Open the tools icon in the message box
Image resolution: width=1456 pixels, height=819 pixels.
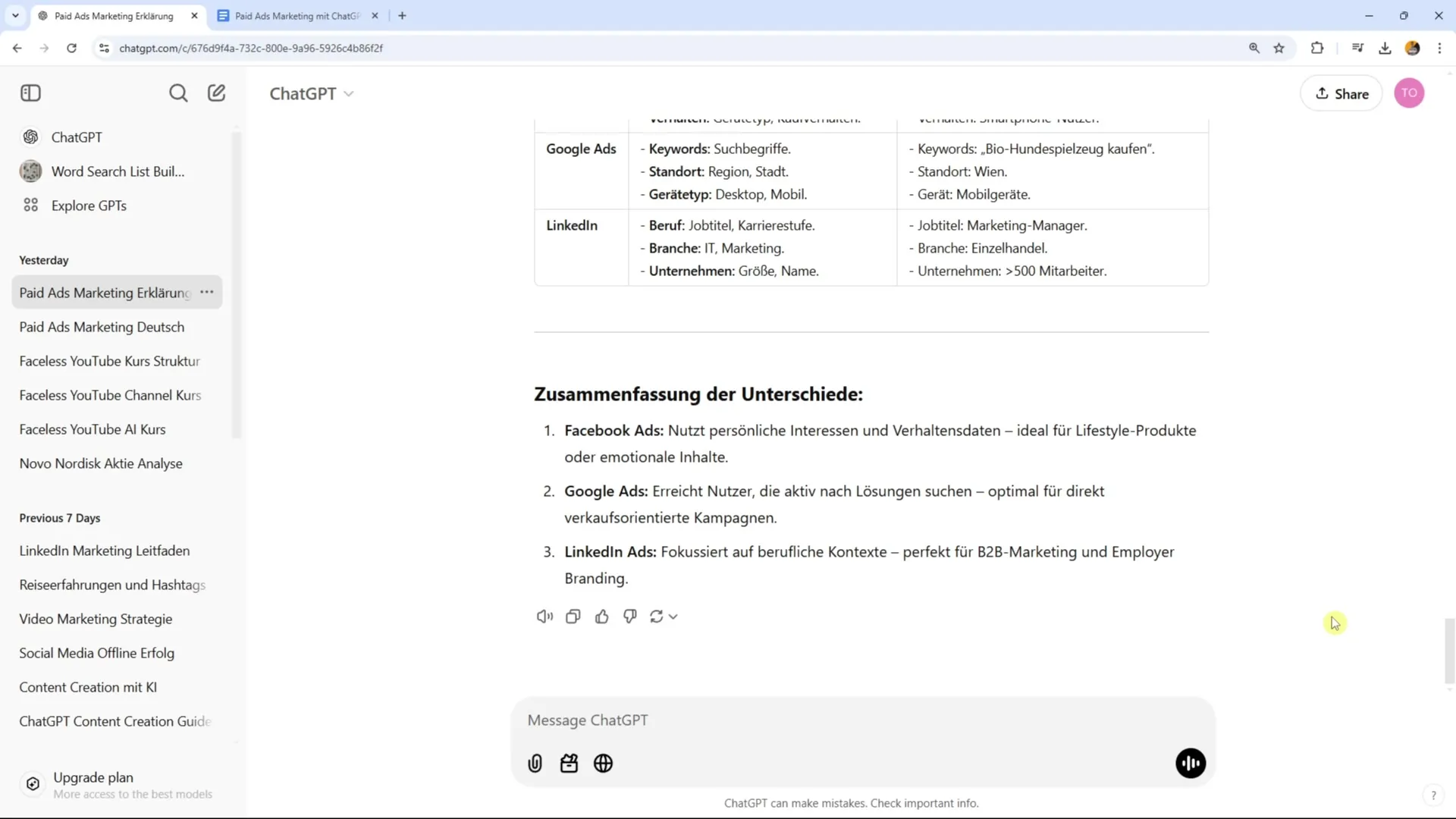click(570, 764)
